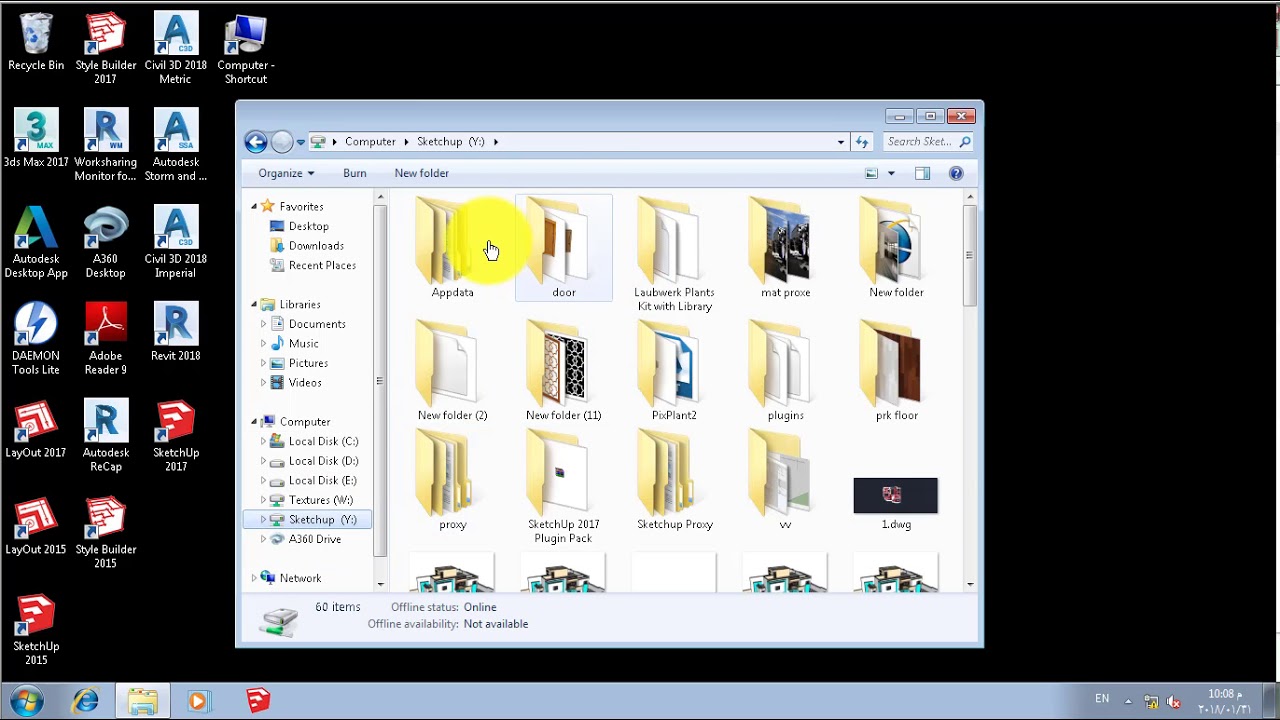Launch Autodesk Storm and Sanitary shortcut
1280x720 pixels.
pos(176,146)
